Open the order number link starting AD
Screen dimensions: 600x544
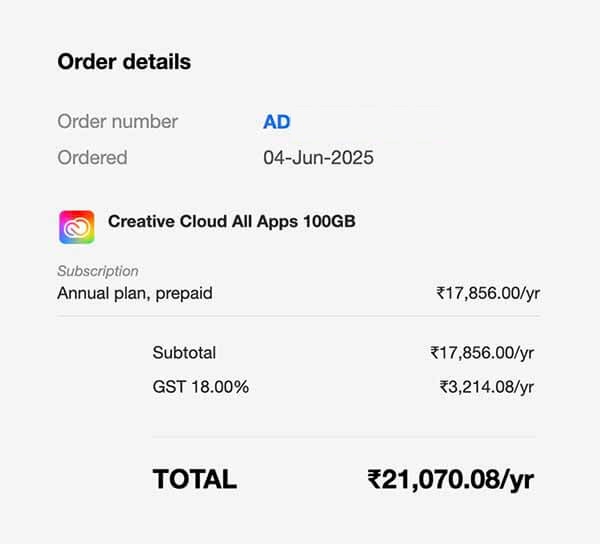[276, 122]
